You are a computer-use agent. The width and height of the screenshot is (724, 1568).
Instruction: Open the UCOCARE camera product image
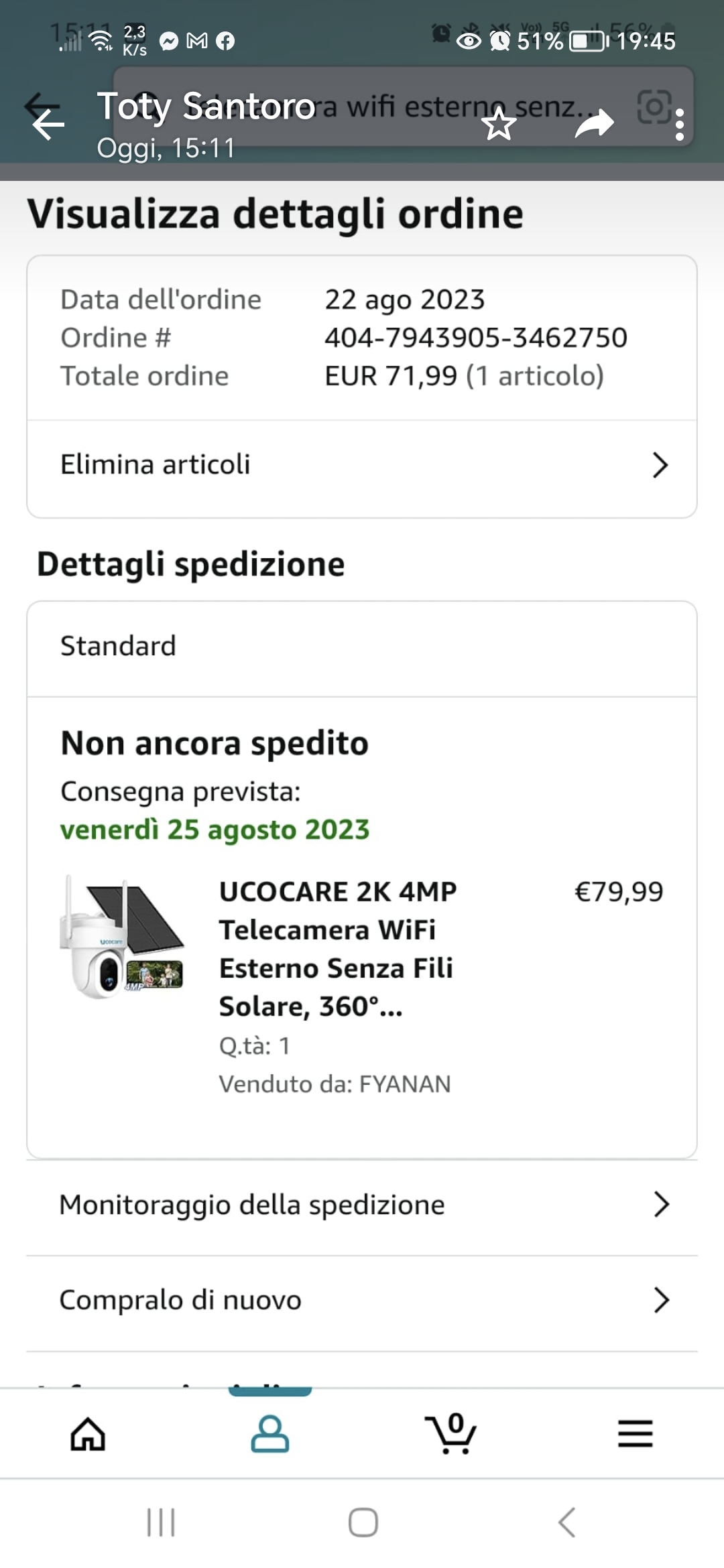[122, 937]
